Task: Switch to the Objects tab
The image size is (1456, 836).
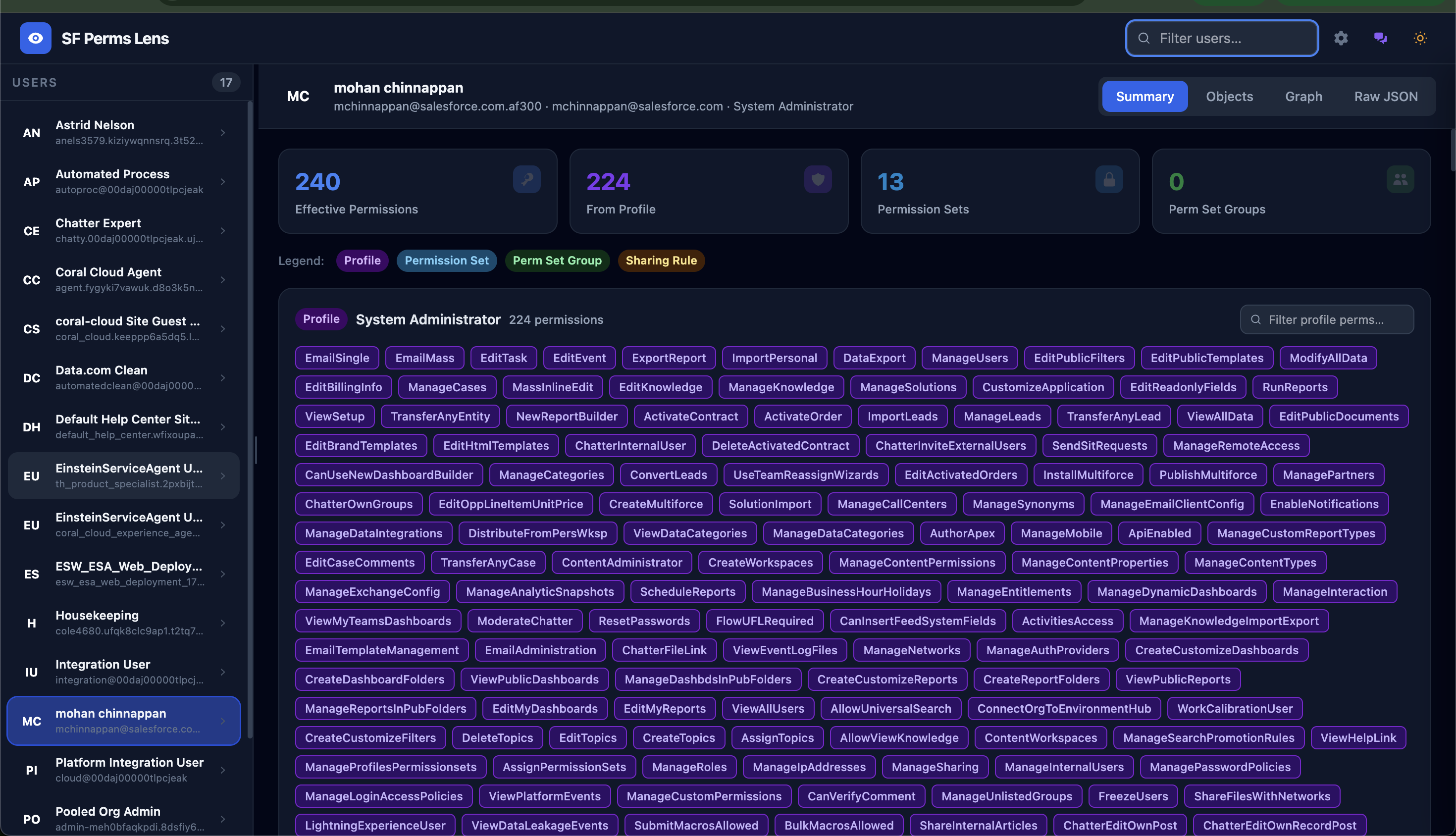Action: 1229,97
